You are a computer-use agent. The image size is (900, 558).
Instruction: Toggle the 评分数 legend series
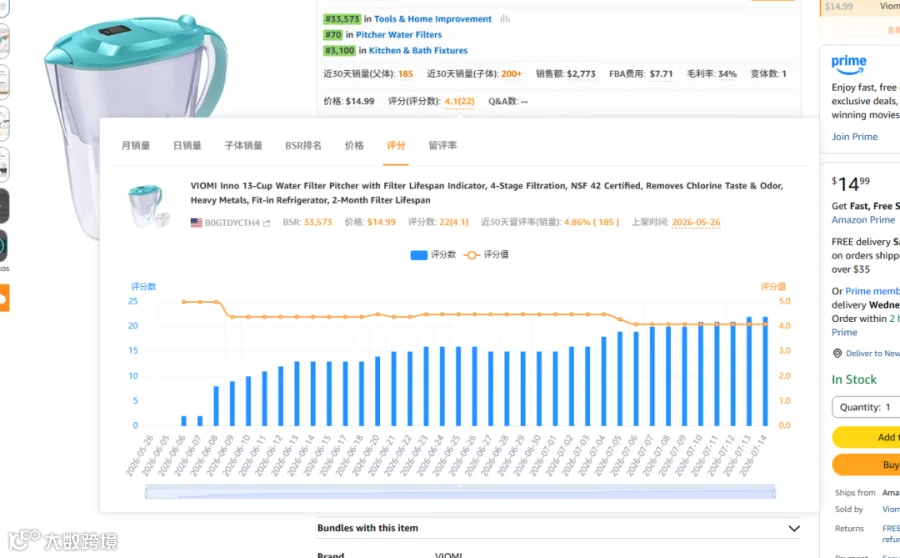pos(433,255)
